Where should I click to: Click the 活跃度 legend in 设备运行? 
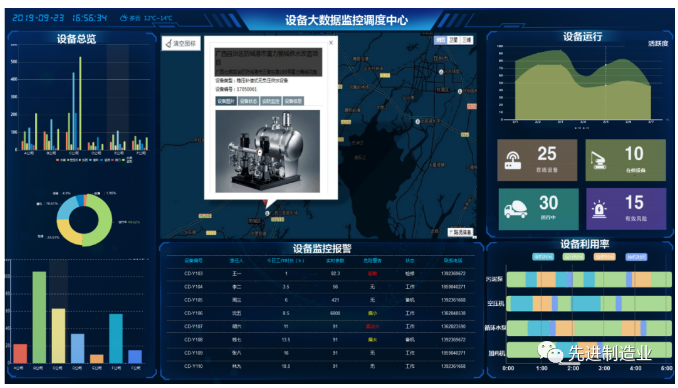(658, 43)
